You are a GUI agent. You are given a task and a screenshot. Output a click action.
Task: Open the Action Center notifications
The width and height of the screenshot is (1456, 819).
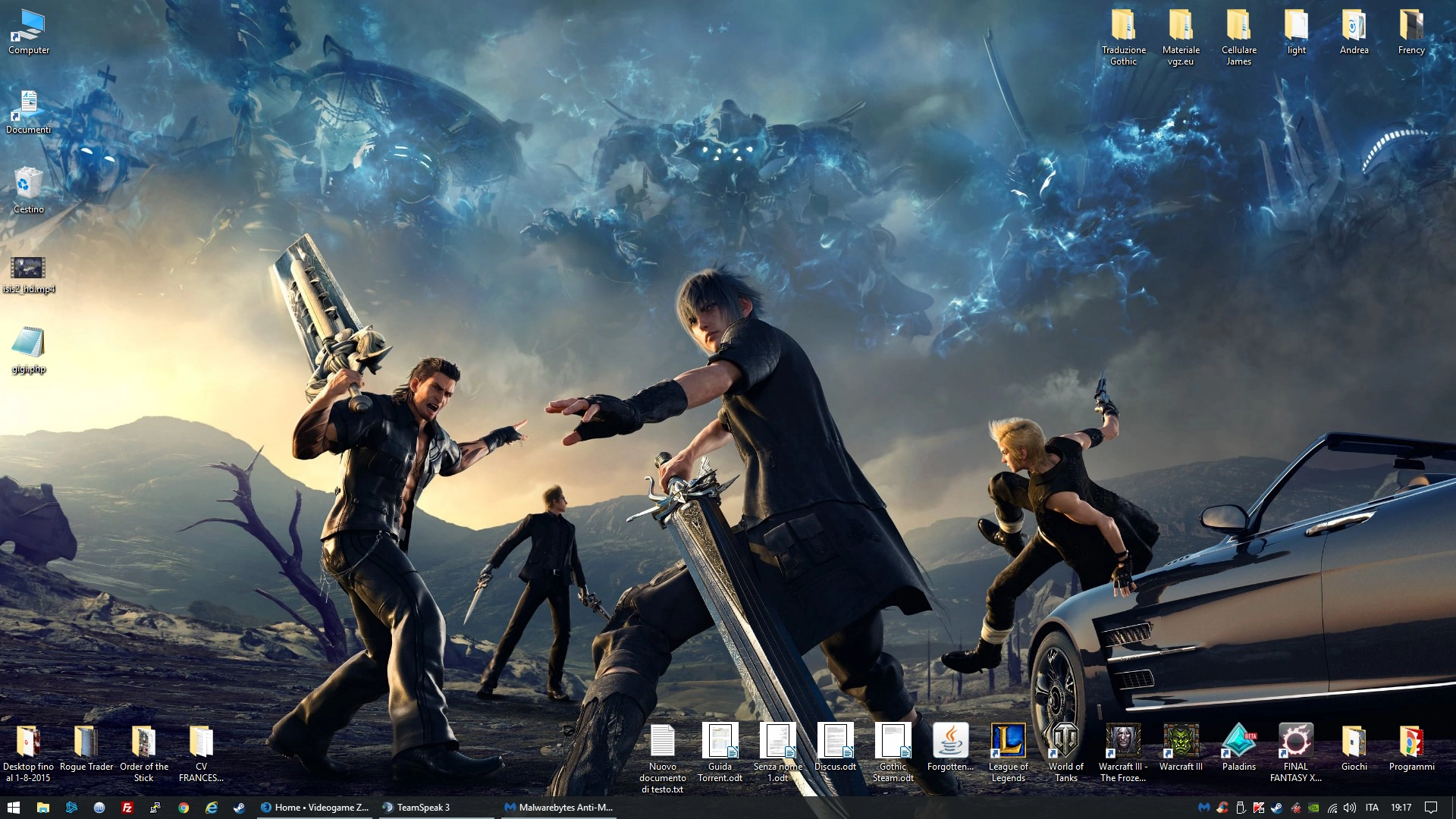tap(1431, 808)
